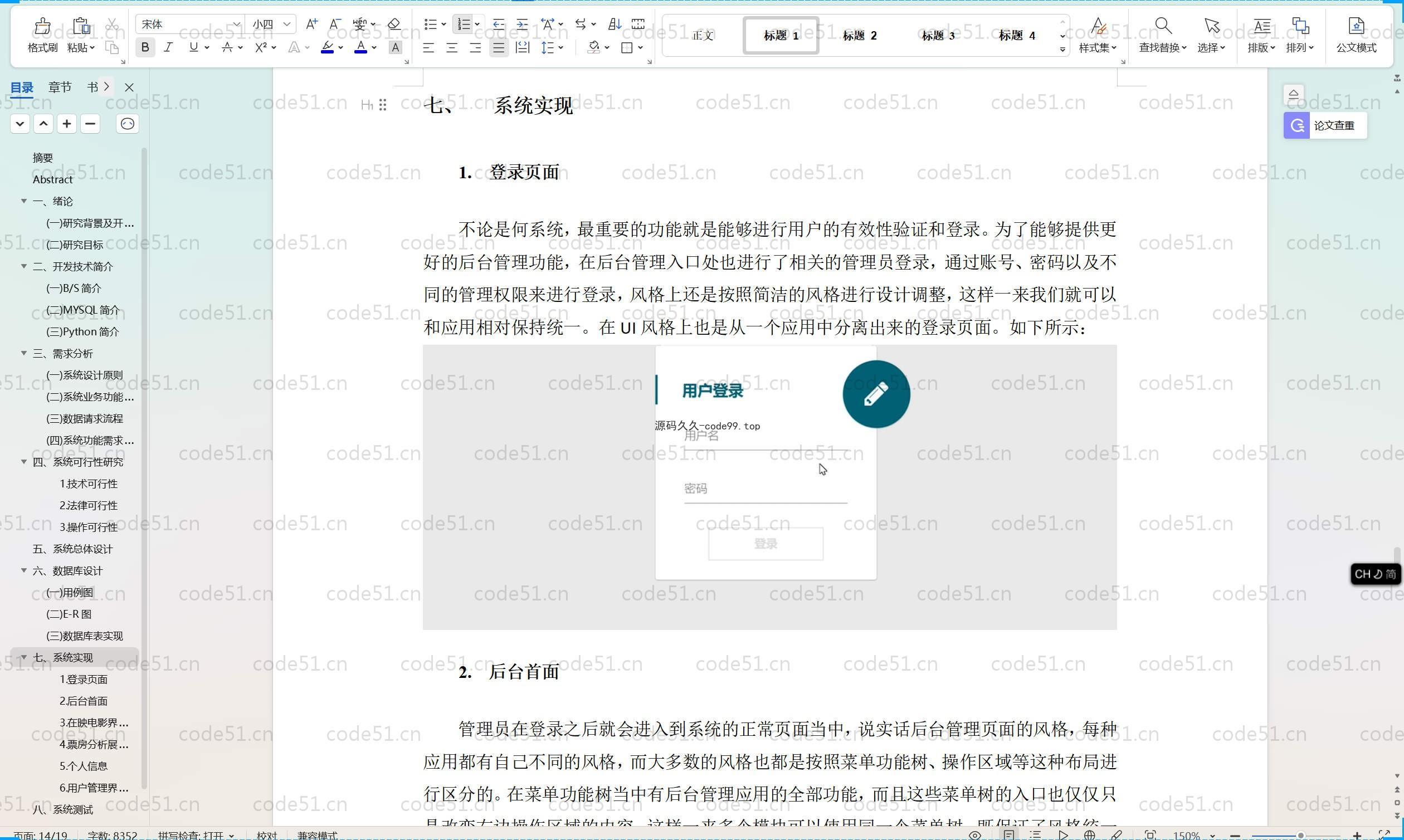Toggle Bold formatting
The image size is (1404, 840).
[x=145, y=47]
